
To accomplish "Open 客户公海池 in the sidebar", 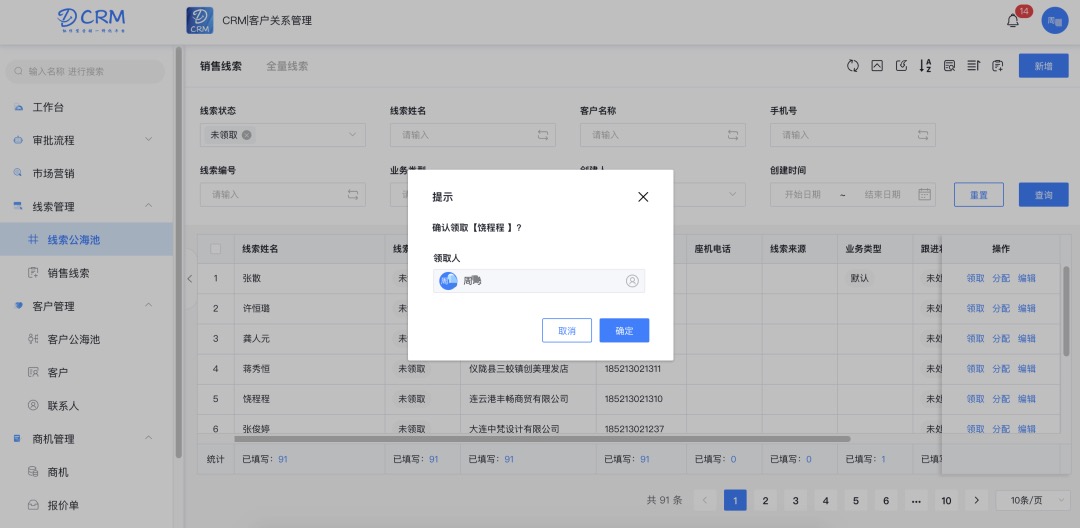I will click(74, 339).
